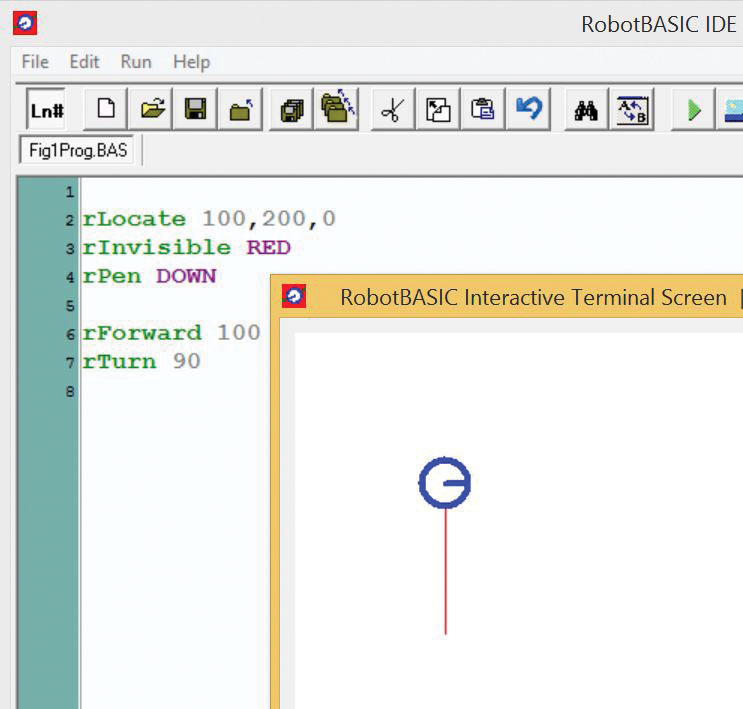Open the File menu

click(x=35, y=62)
